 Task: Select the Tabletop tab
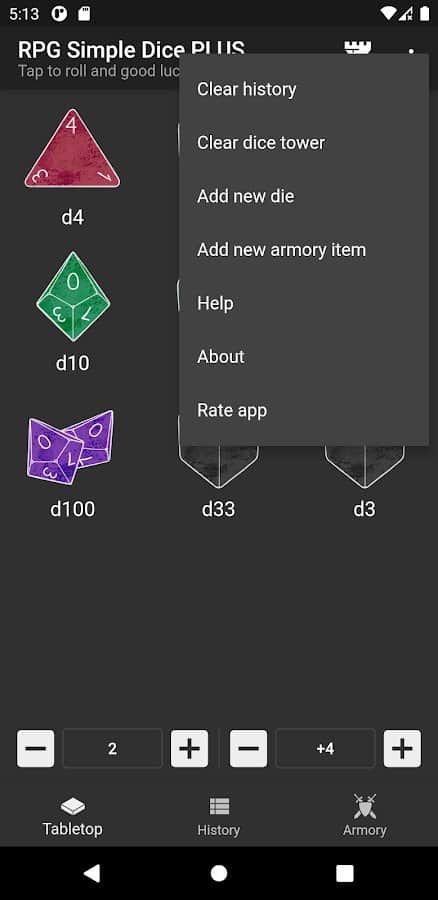[72, 815]
